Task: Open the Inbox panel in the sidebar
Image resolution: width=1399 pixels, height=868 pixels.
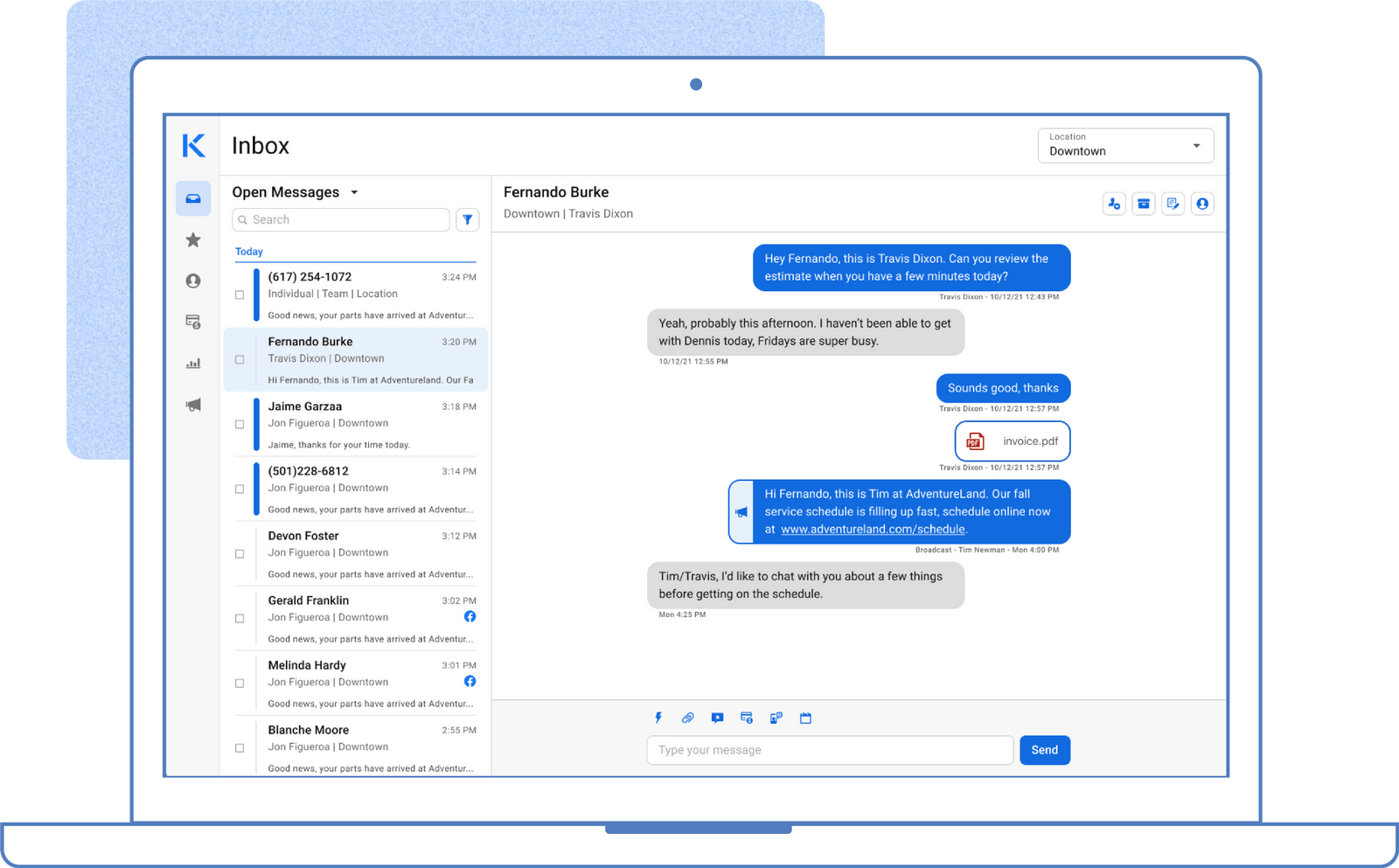Action: [x=193, y=198]
